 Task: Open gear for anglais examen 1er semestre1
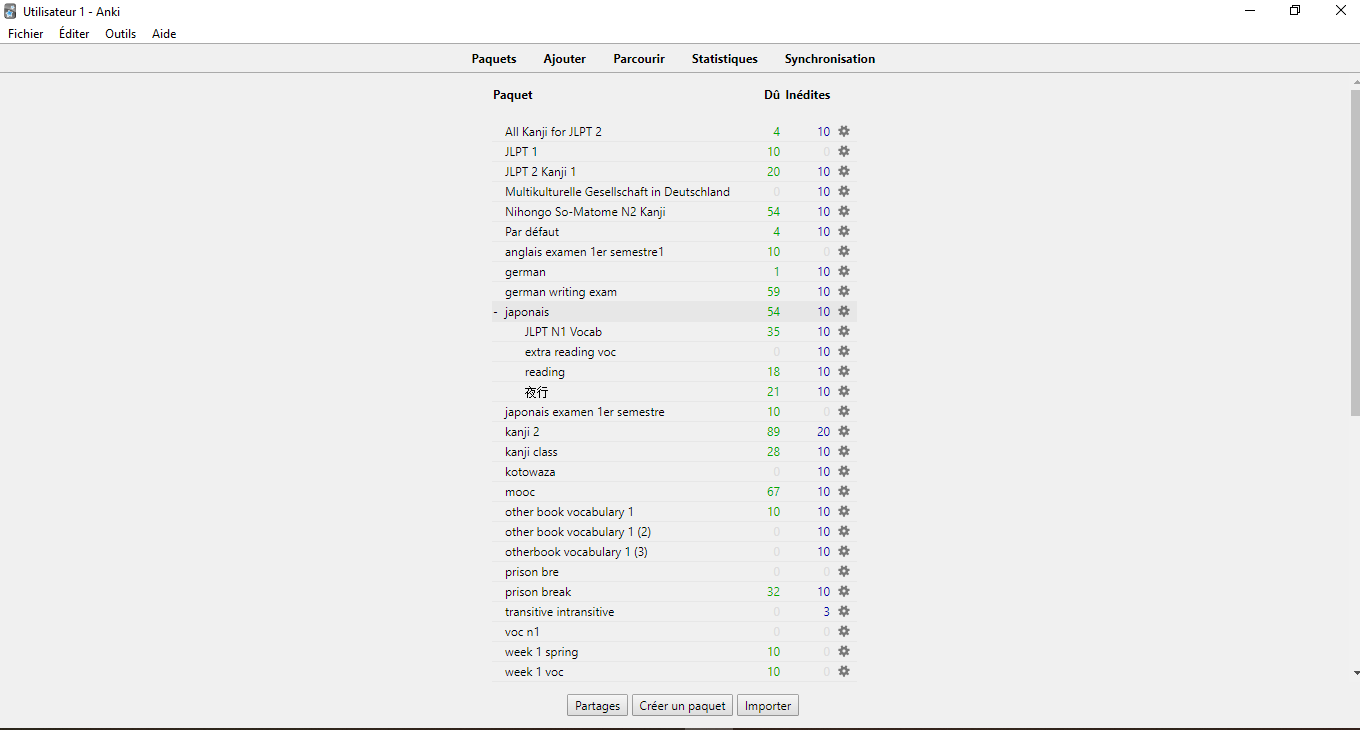pos(844,251)
